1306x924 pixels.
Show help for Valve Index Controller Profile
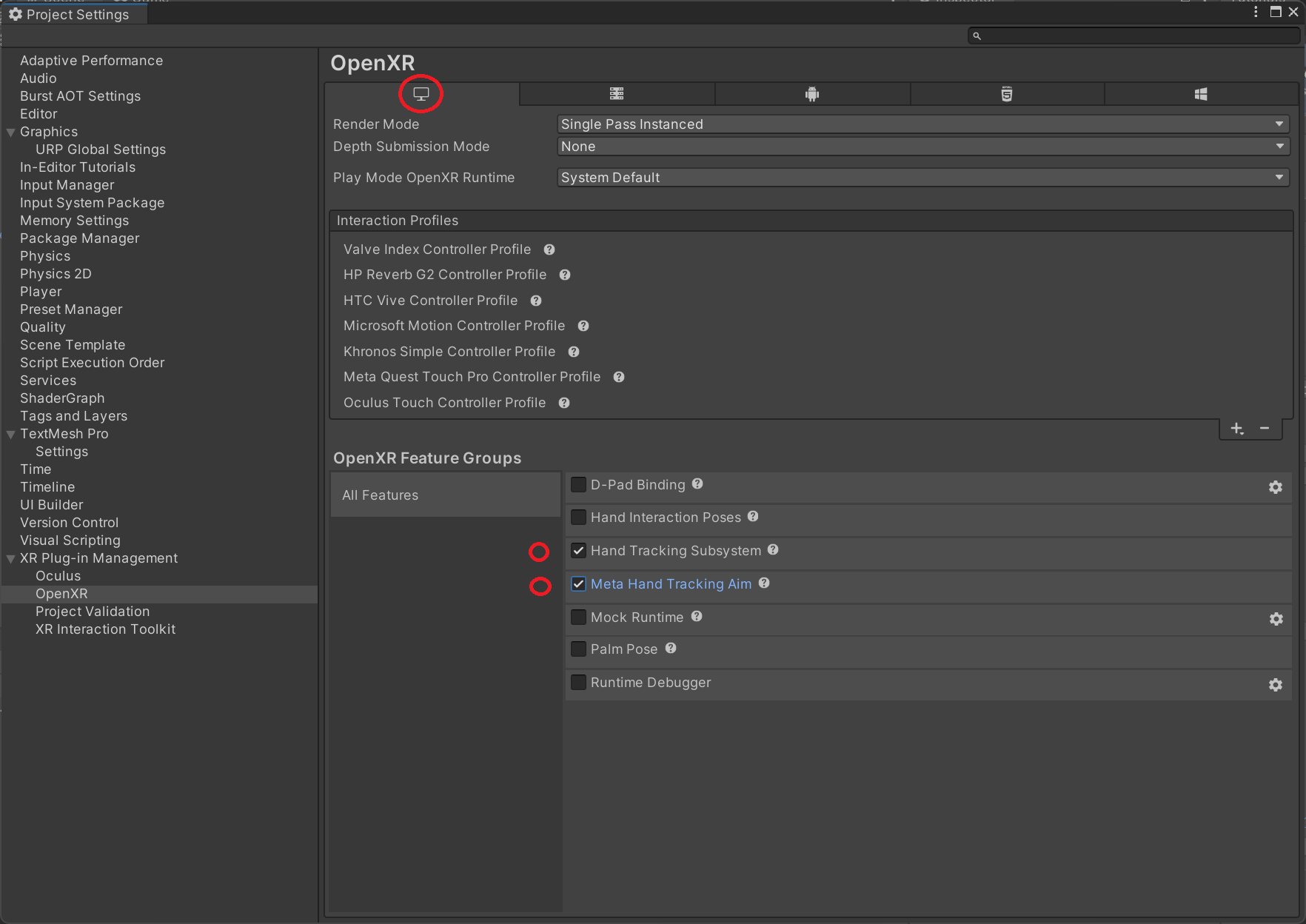pyautogui.click(x=549, y=250)
